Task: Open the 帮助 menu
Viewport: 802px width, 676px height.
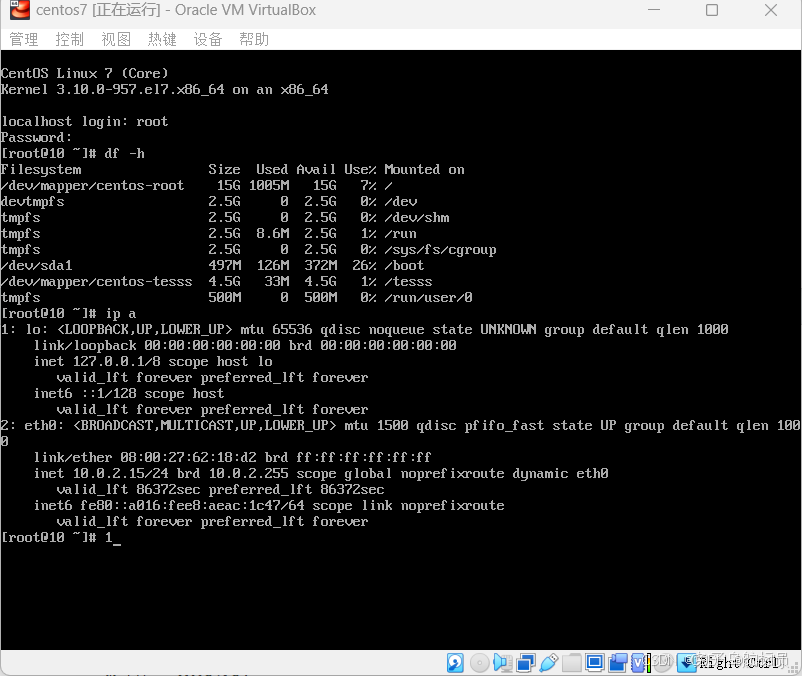Action: (254, 39)
